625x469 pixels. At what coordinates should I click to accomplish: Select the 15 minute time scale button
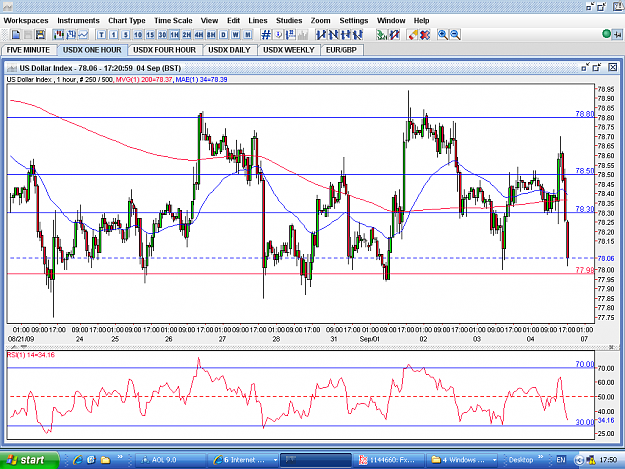click(150, 35)
